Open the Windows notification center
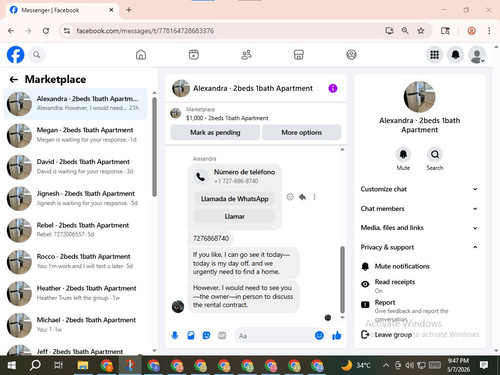 pos(484,365)
